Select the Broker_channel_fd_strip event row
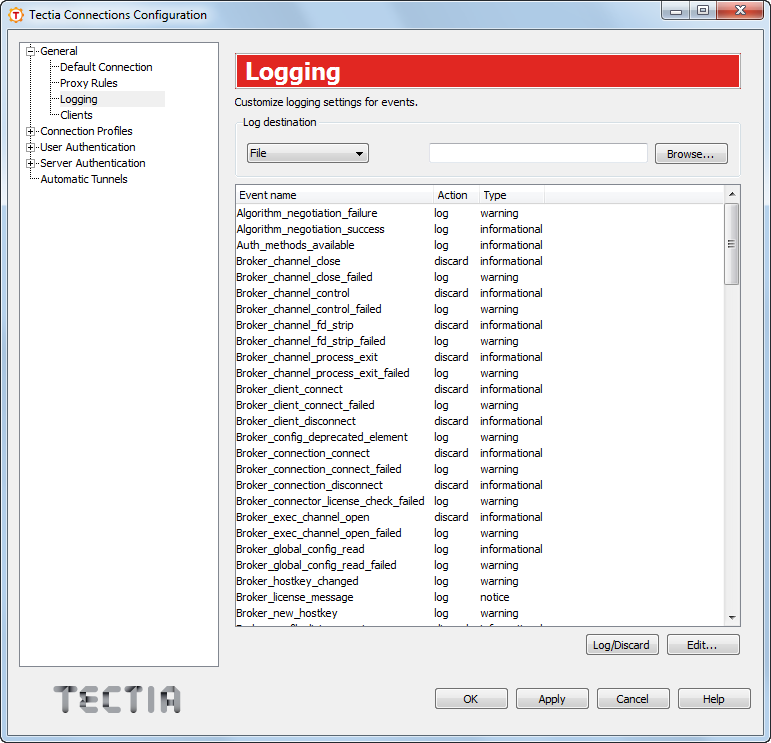 tap(389, 325)
